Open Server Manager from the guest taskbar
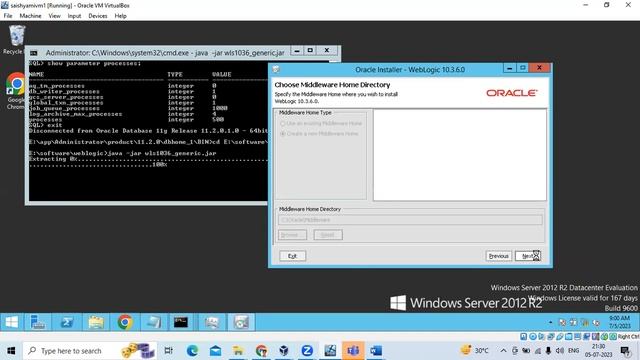 (38, 322)
